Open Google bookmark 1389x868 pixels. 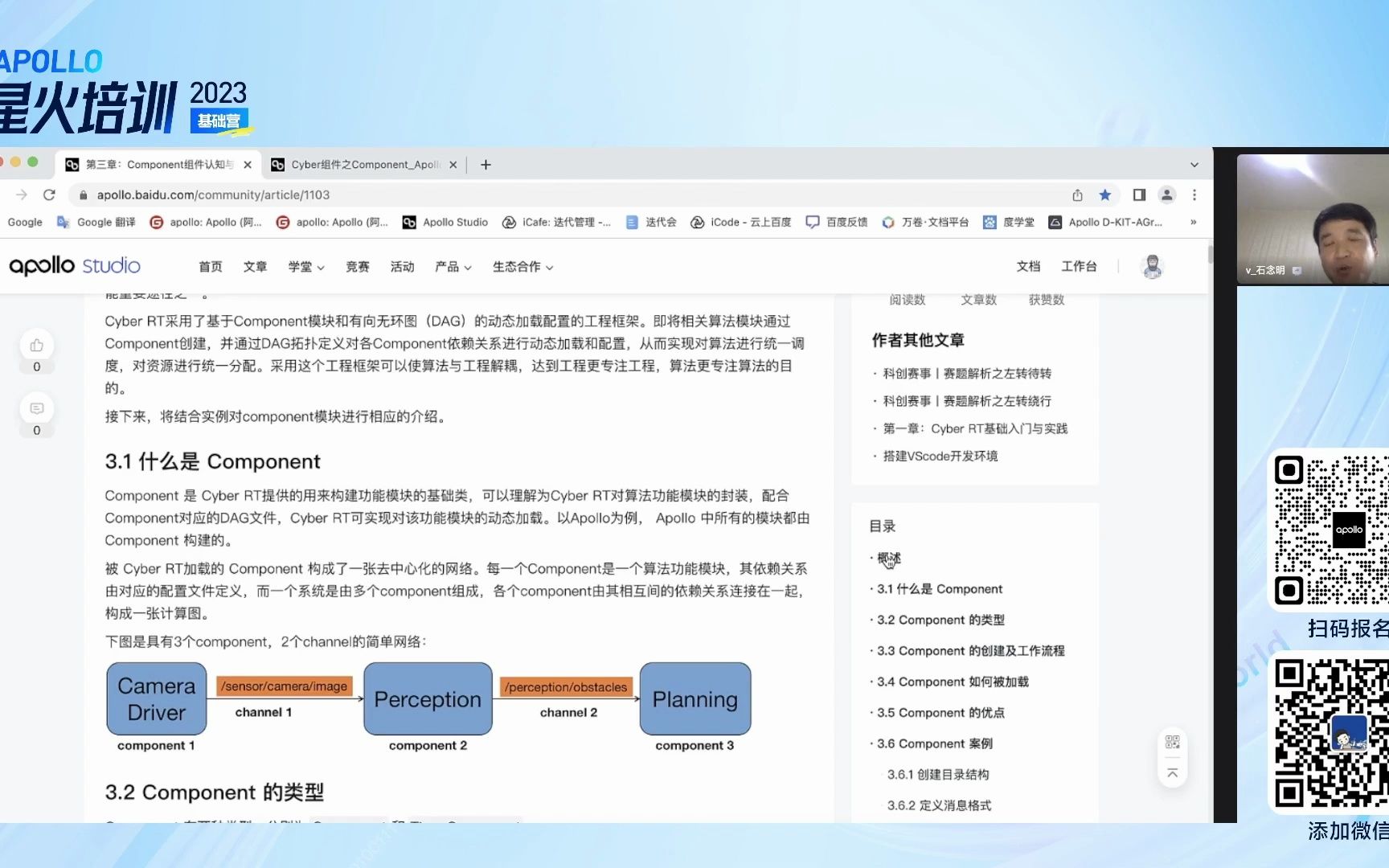pyautogui.click(x=25, y=222)
